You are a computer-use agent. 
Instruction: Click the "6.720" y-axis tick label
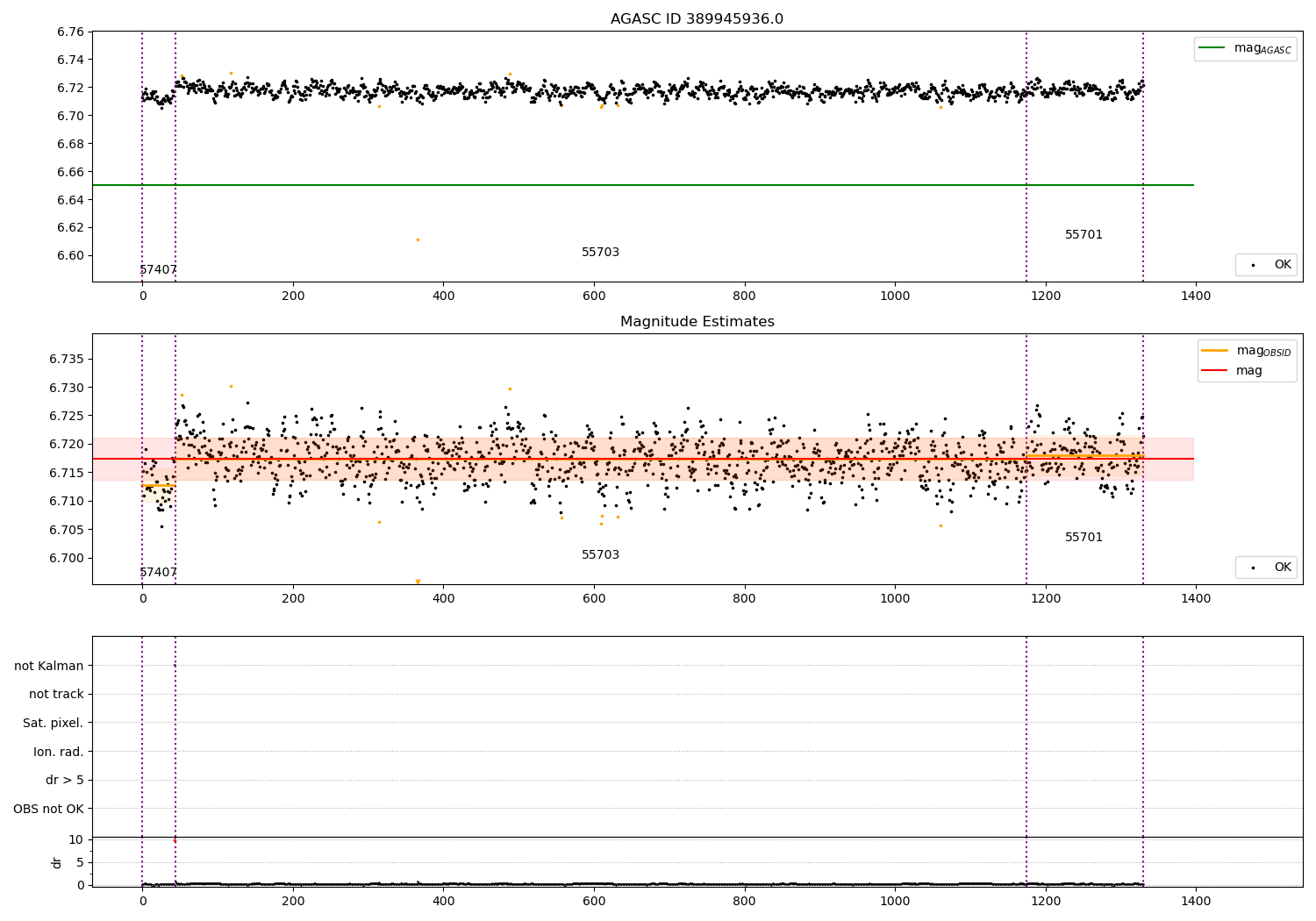point(67,445)
